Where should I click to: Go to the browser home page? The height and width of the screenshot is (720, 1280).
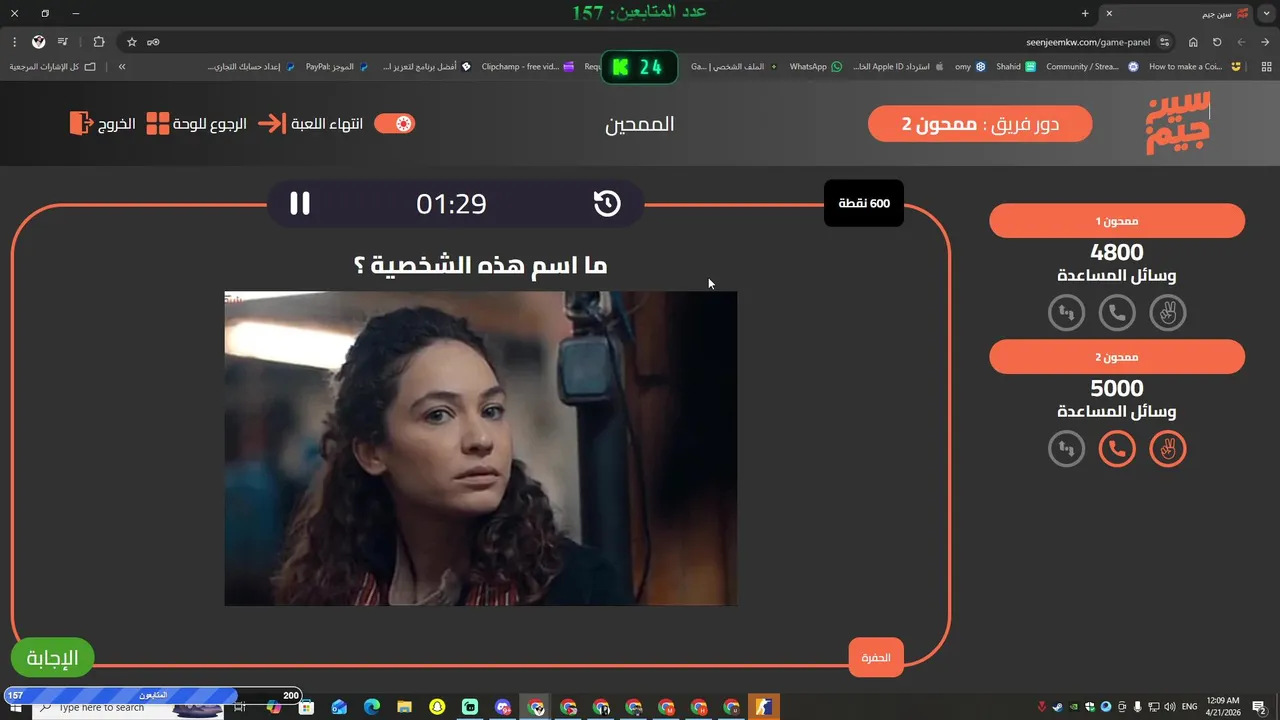[1193, 42]
